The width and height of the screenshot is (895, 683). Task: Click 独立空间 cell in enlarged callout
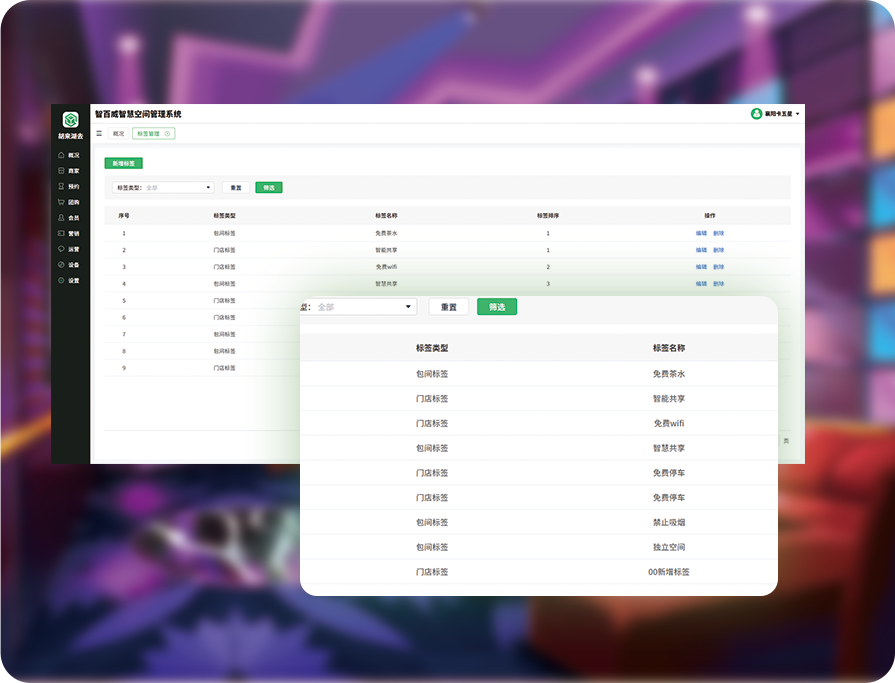tap(669, 547)
